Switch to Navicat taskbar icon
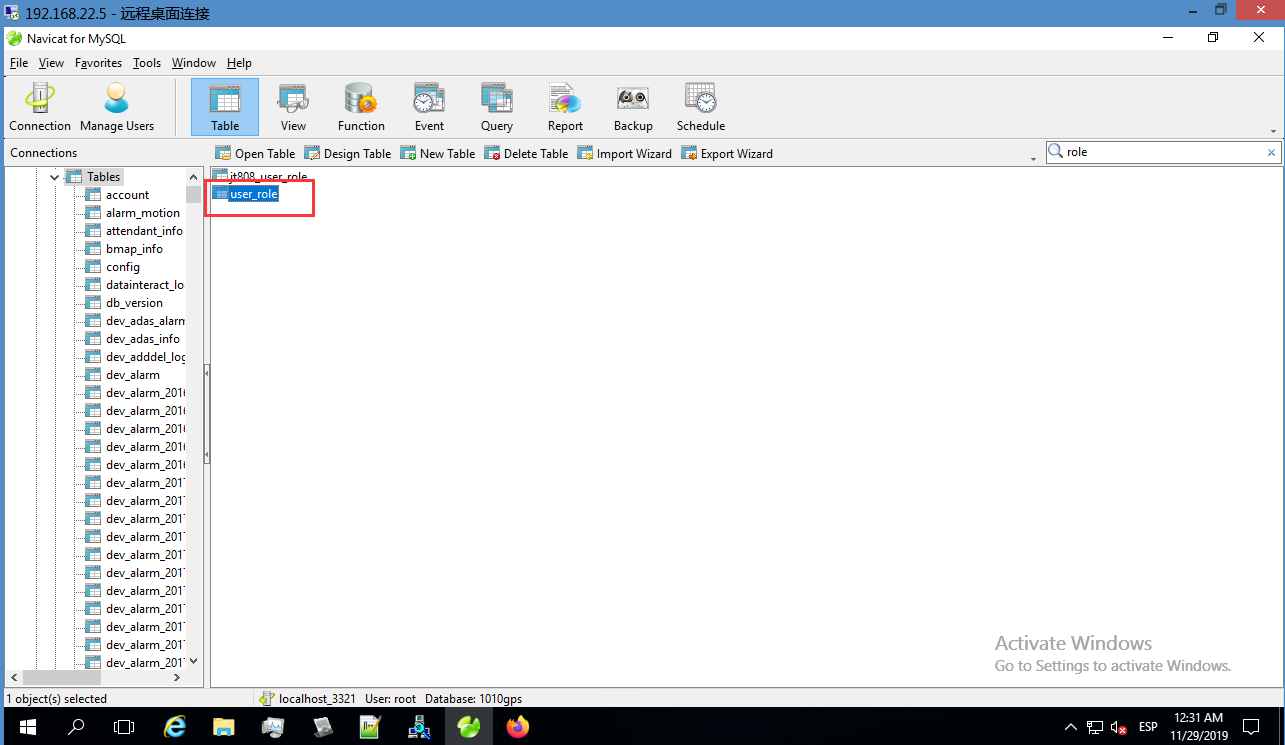Screen dimensions: 1285x745 468,727
